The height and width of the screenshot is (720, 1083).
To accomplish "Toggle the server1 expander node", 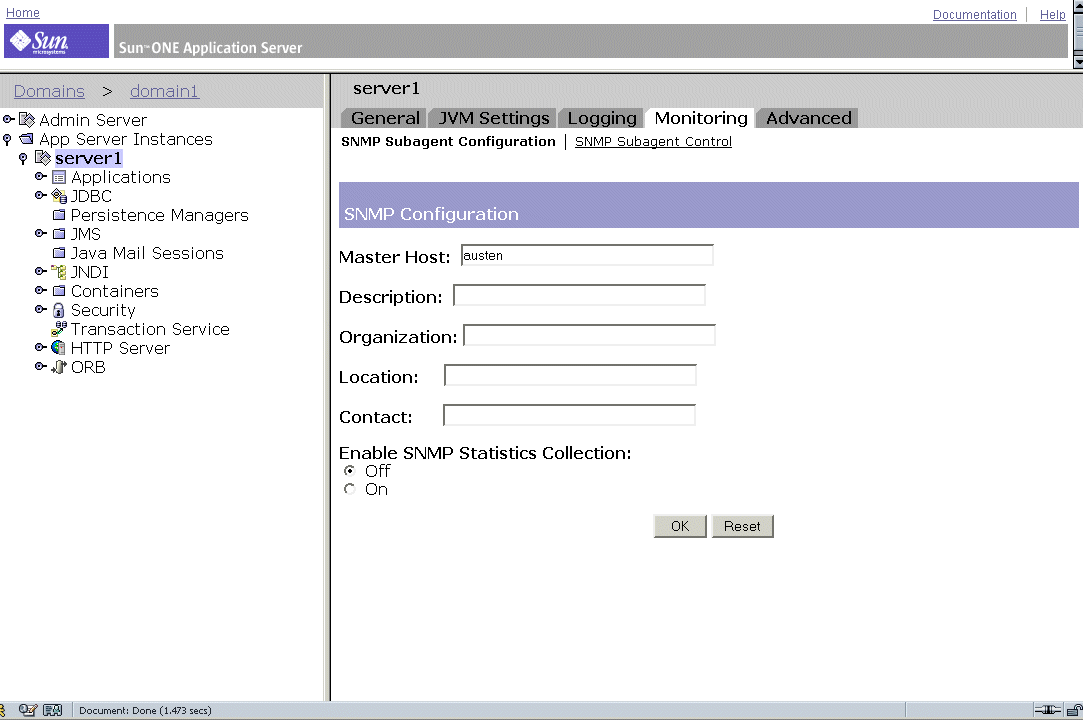I will (23, 155).
